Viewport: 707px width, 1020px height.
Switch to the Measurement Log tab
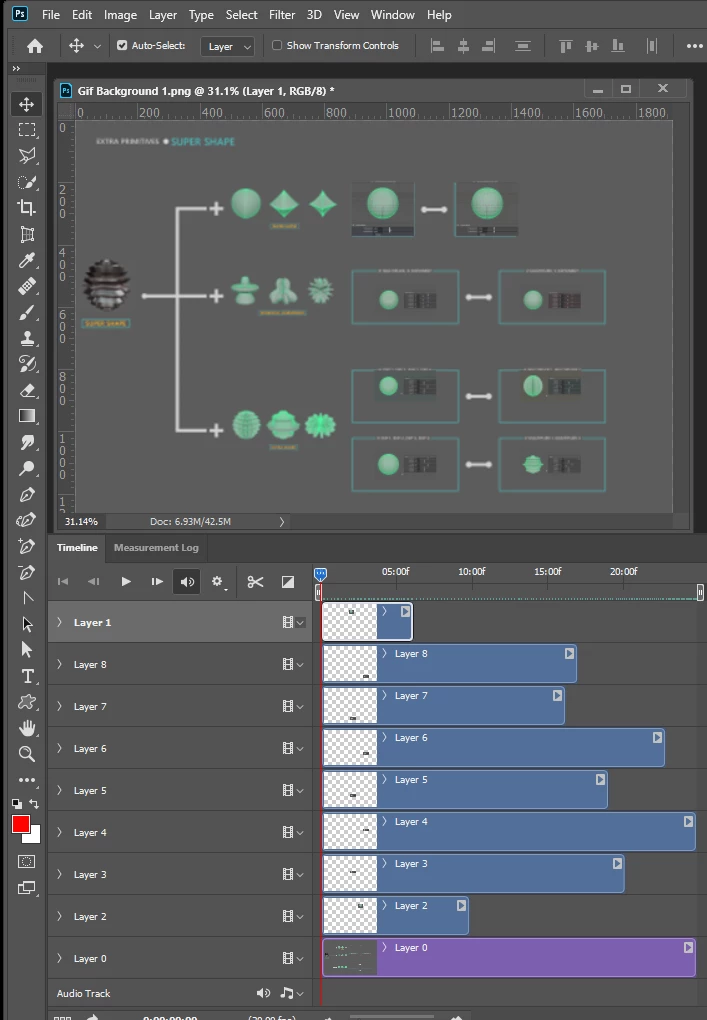tap(156, 548)
